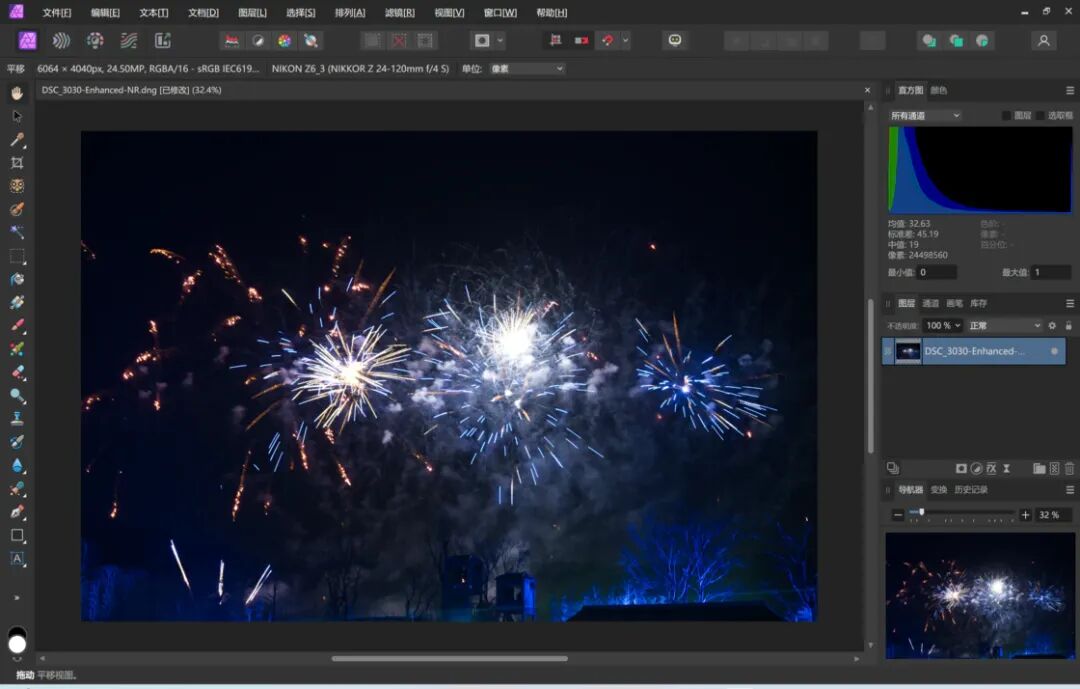Click the navigator zoom-out minus button
The image size is (1080, 689).
click(897, 515)
